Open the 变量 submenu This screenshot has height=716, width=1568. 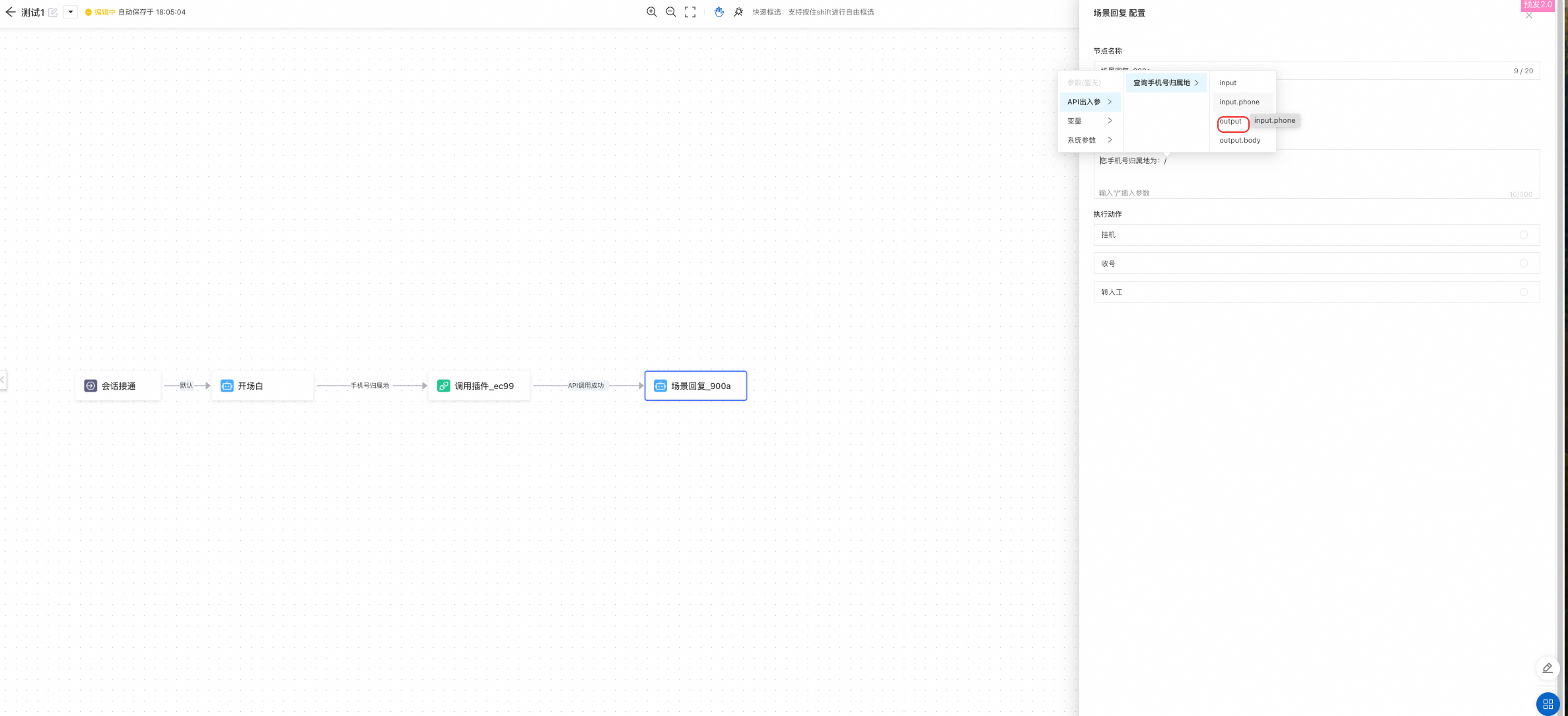(x=1090, y=121)
